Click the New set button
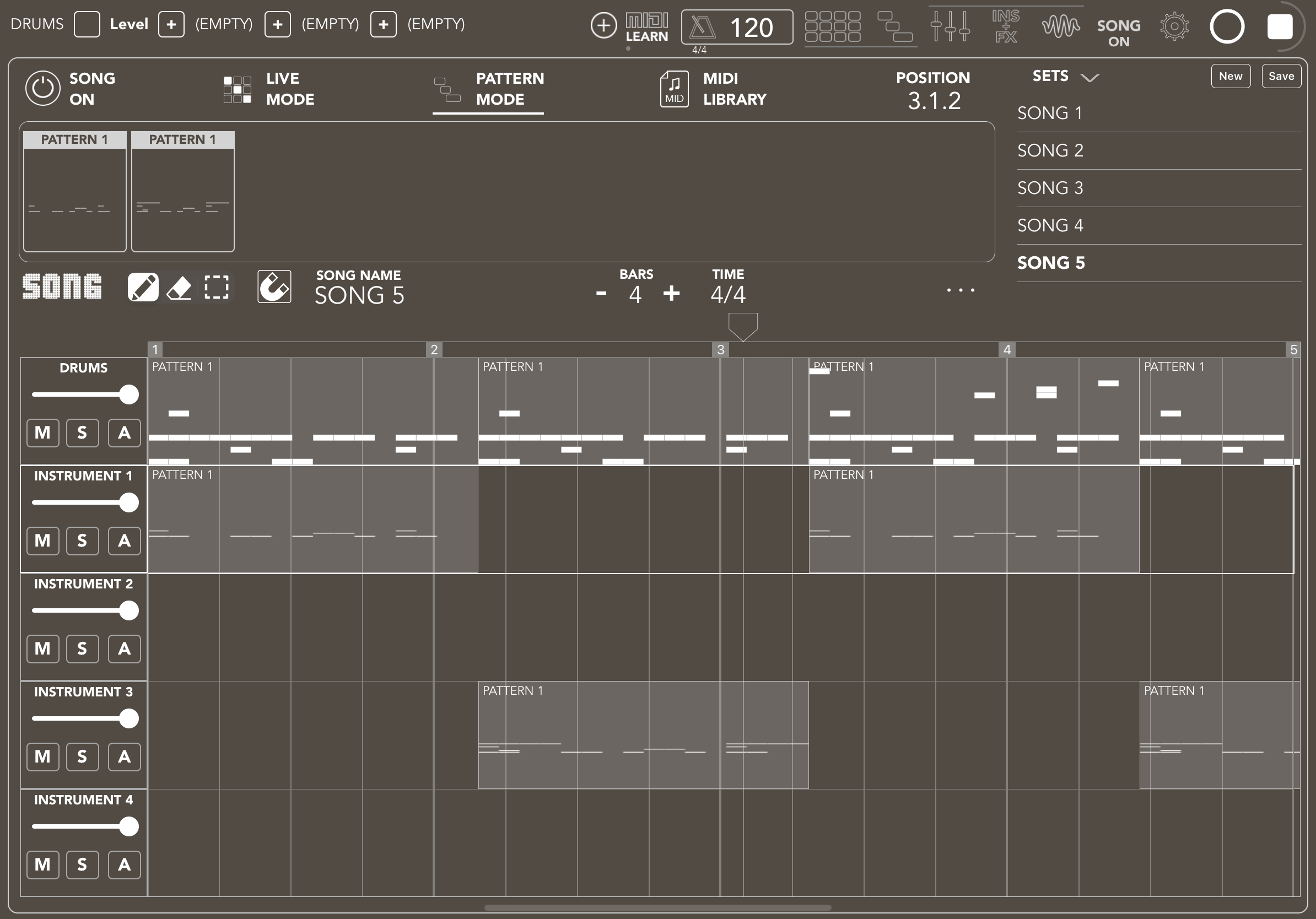 click(x=1231, y=76)
